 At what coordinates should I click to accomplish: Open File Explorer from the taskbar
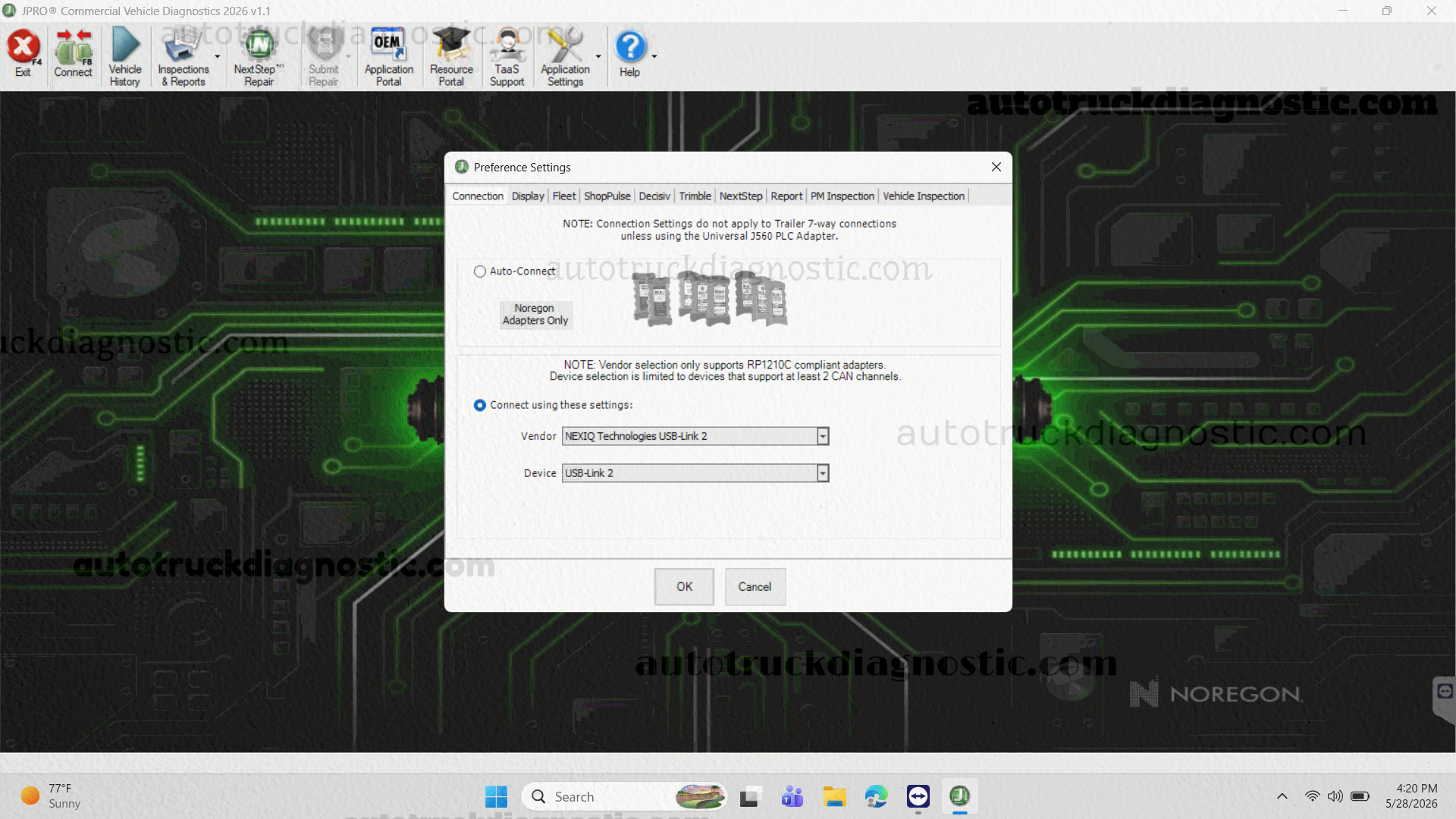point(834,796)
